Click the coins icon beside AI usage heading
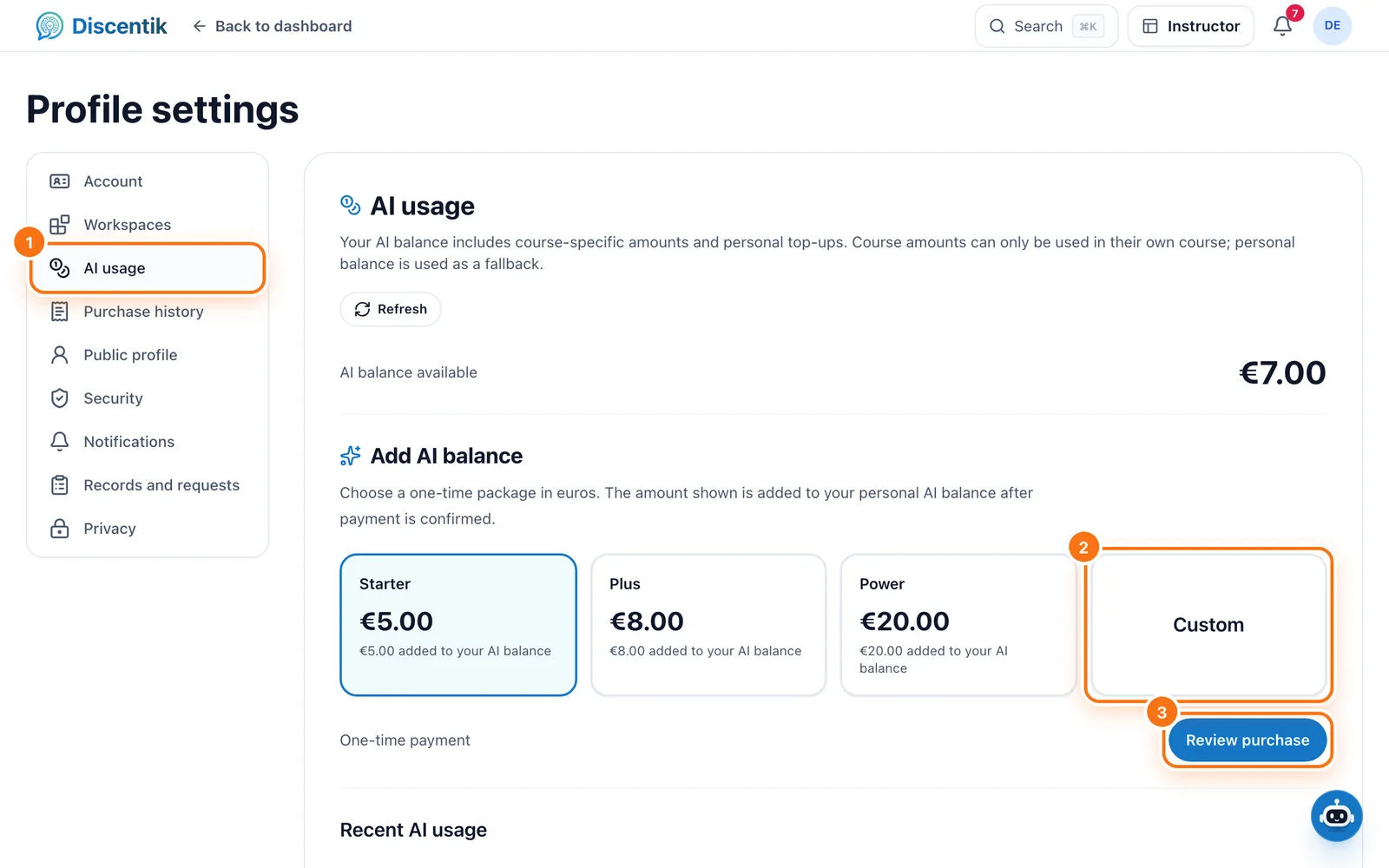The width and height of the screenshot is (1389, 868). coord(351,206)
